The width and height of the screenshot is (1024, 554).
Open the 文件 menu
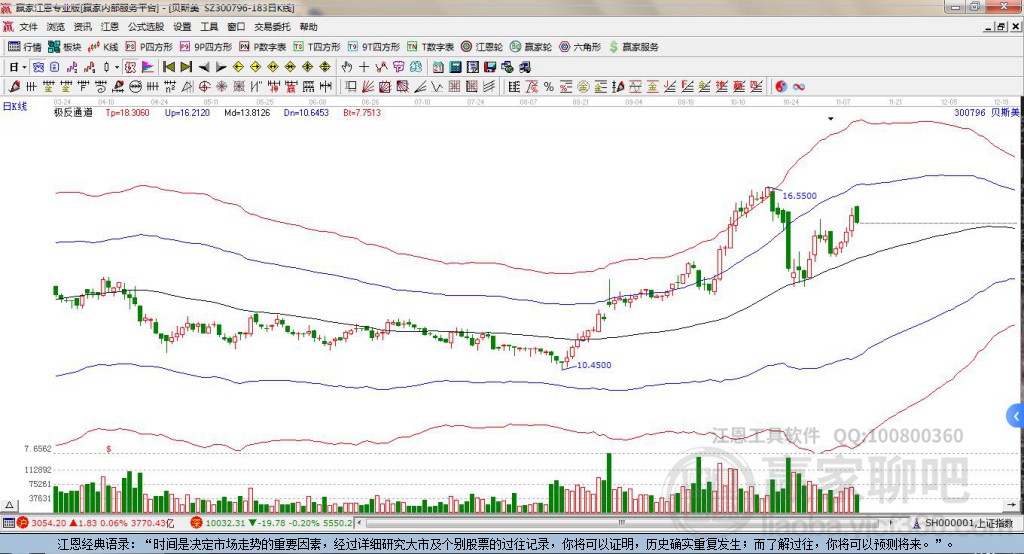28,27
